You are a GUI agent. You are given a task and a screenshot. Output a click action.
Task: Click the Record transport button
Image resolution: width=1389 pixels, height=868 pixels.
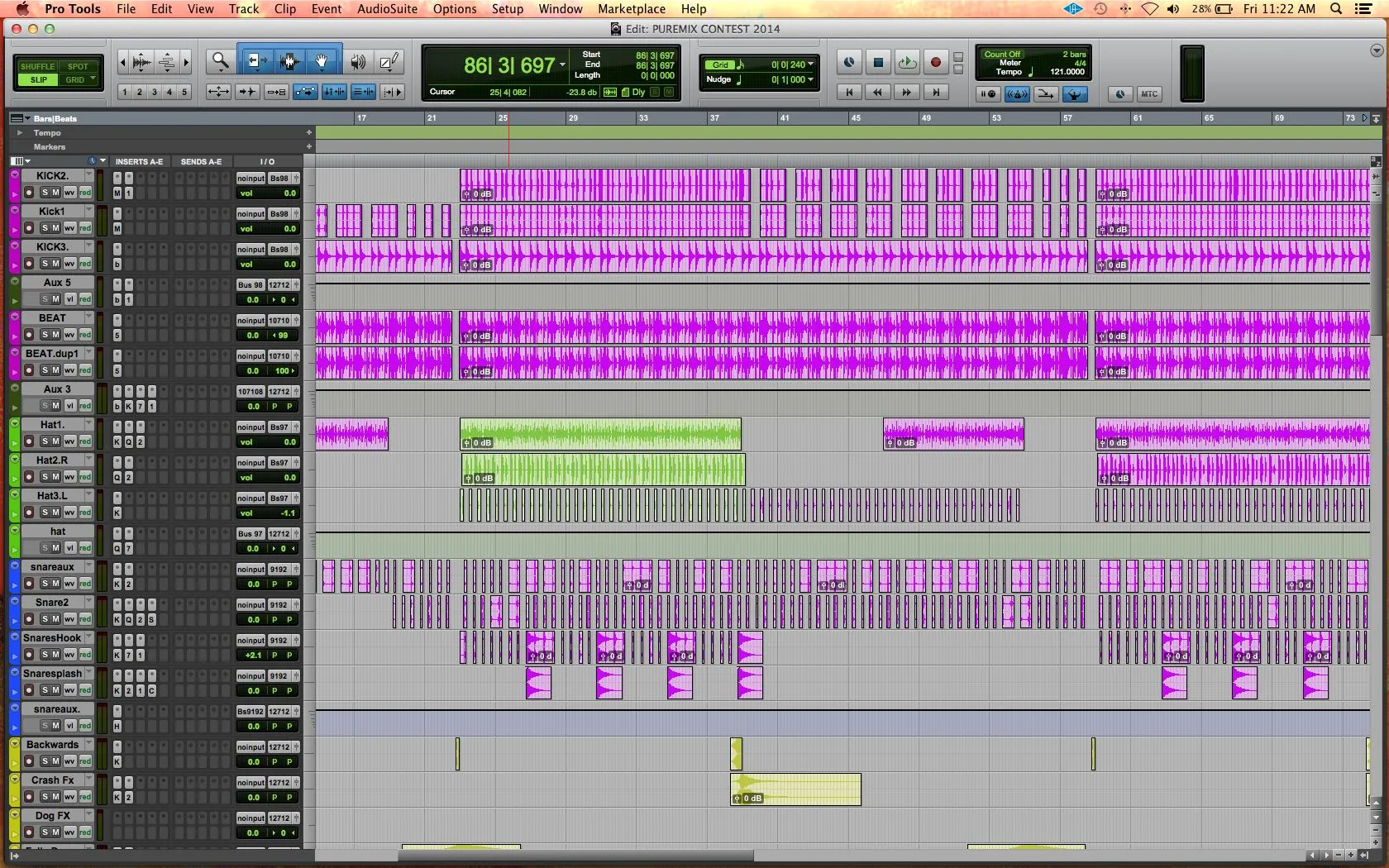point(935,62)
